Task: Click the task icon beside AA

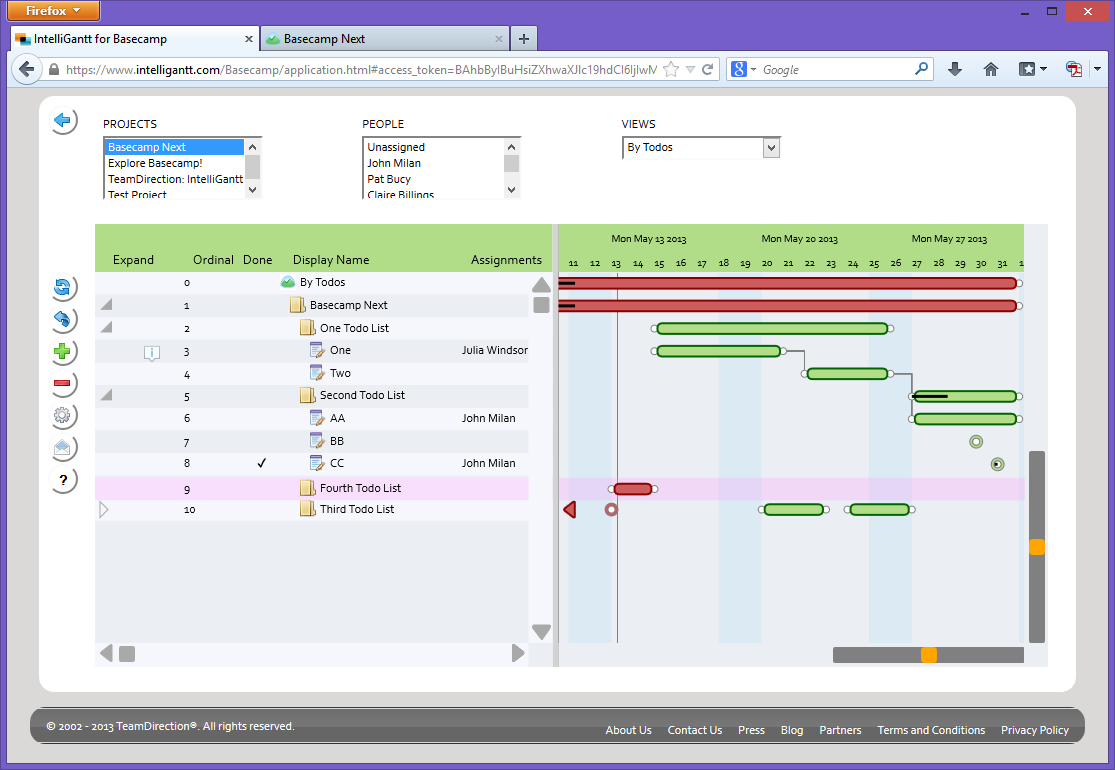Action: coord(317,418)
